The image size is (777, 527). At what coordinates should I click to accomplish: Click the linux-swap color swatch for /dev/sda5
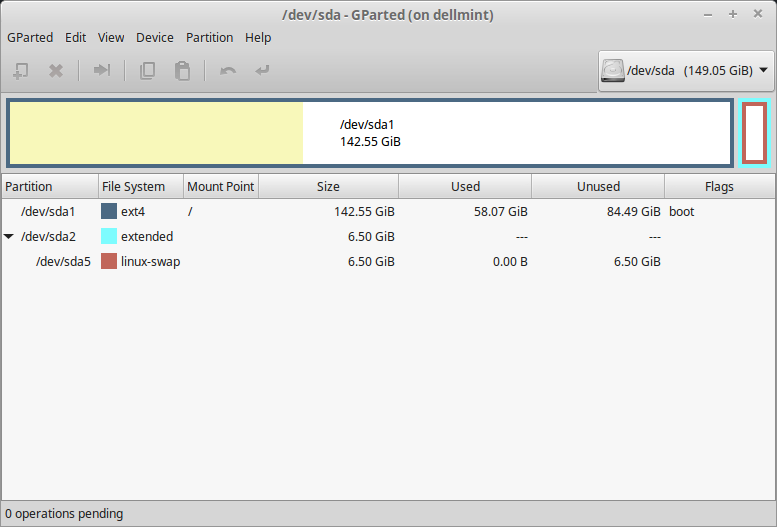point(109,262)
